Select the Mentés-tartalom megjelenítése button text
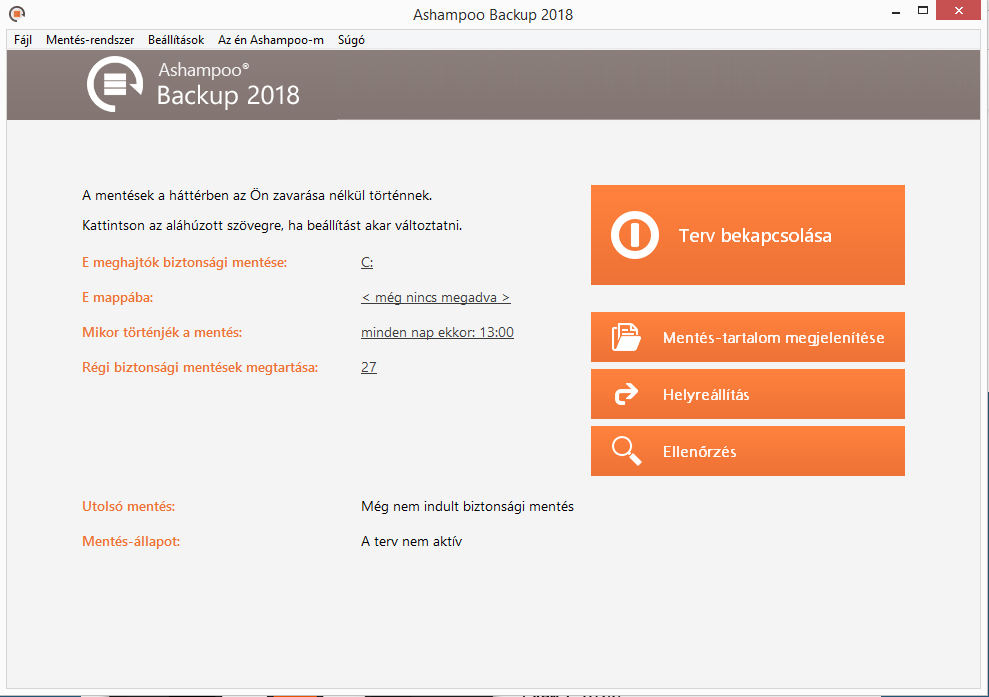This screenshot has height=697, width=989. click(773, 338)
